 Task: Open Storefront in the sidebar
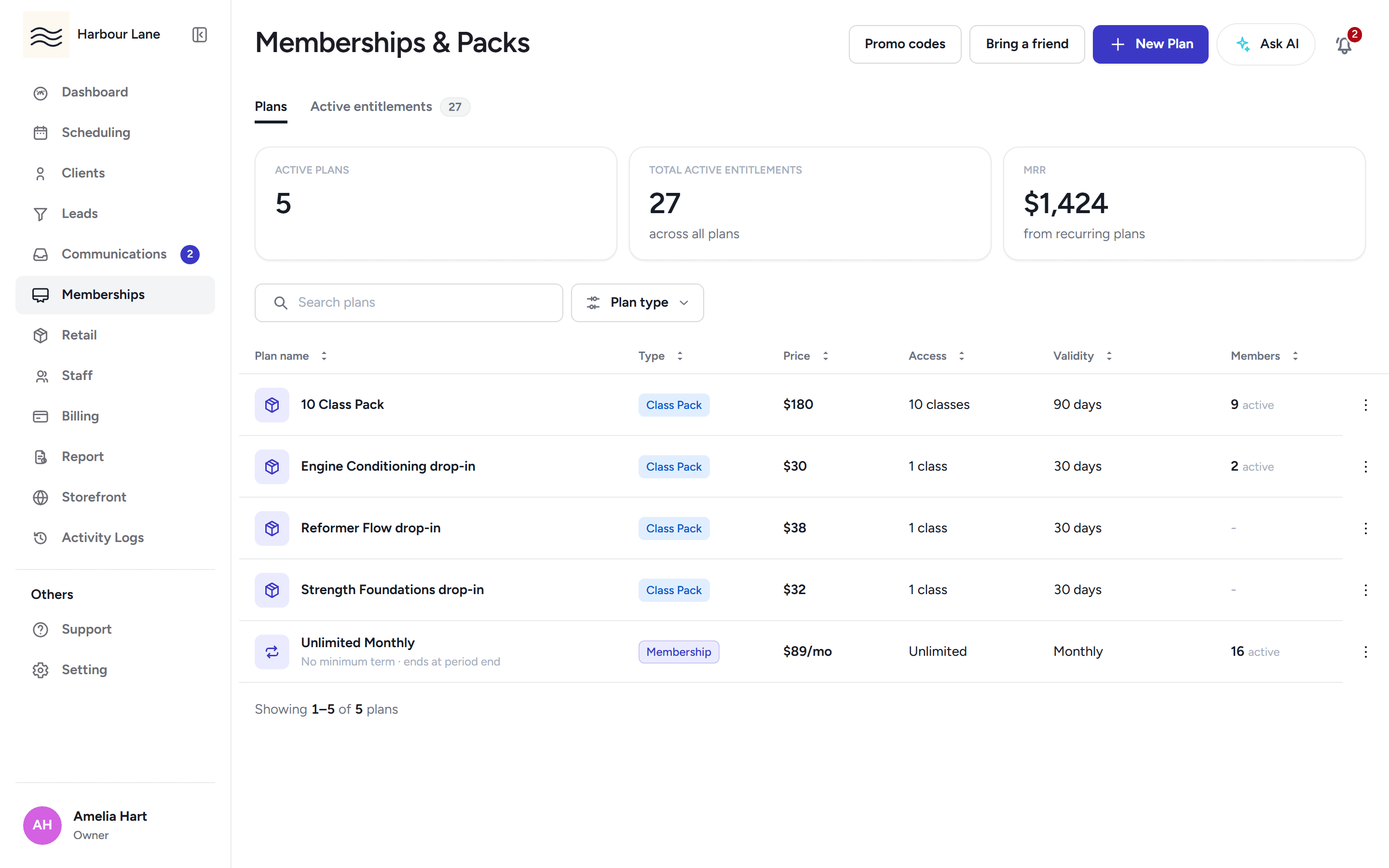(x=115, y=497)
